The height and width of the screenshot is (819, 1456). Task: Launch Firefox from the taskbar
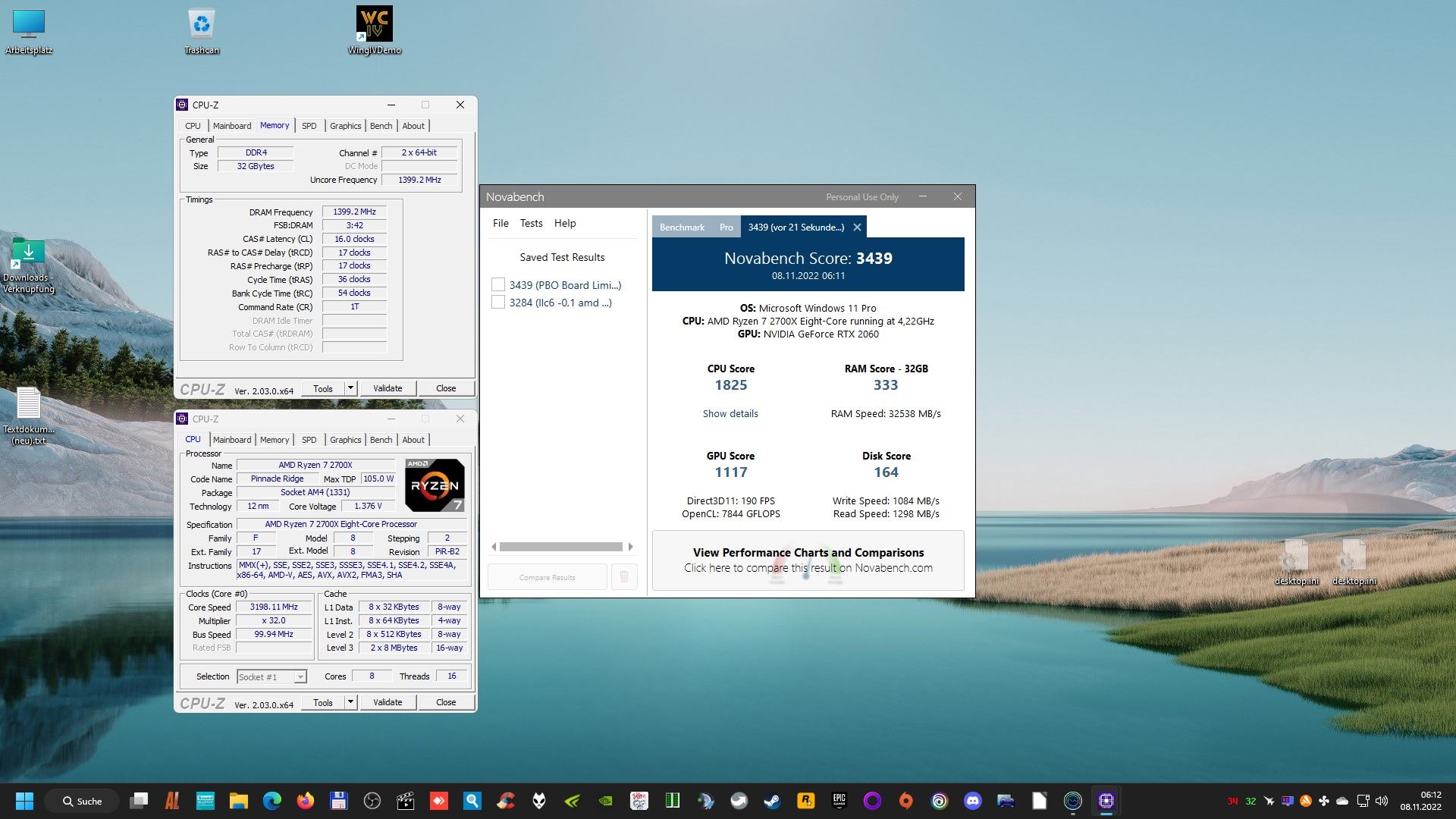[x=305, y=801]
